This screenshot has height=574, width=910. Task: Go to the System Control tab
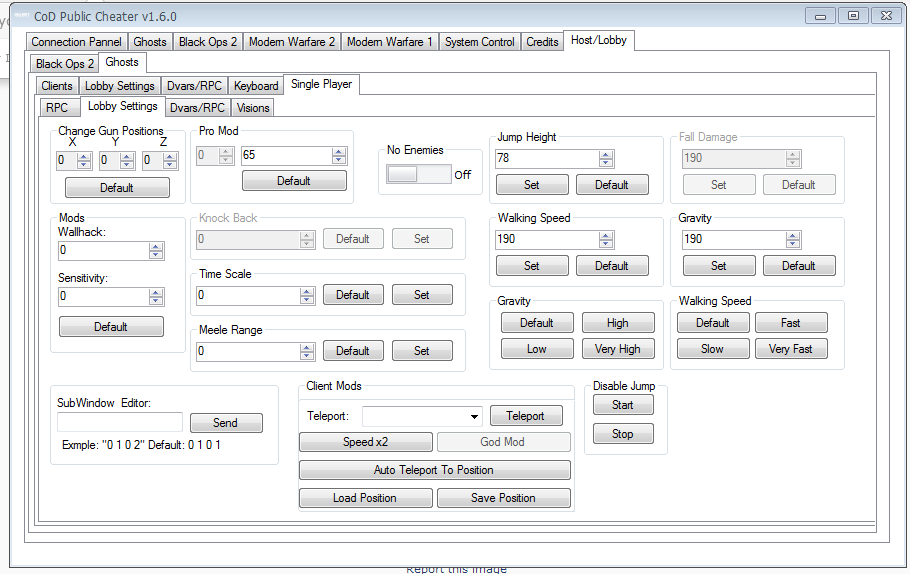(x=479, y=42)
